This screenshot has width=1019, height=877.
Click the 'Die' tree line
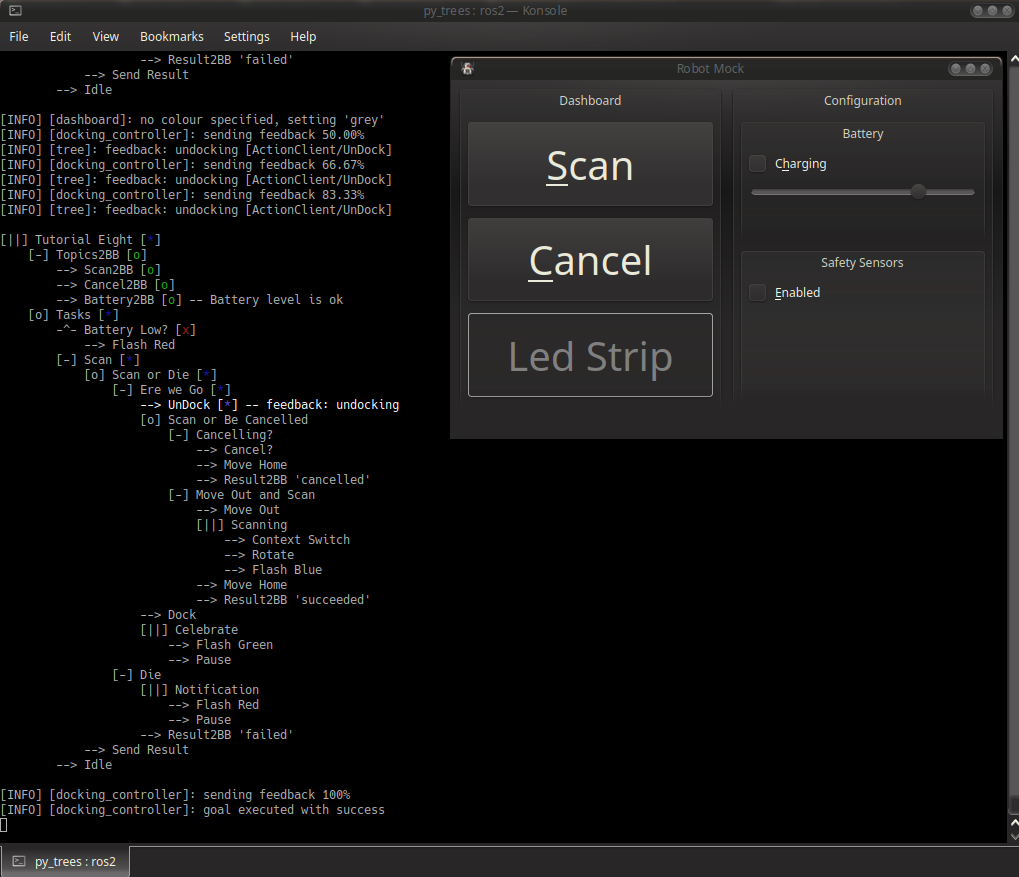click(x=136, y=675)
